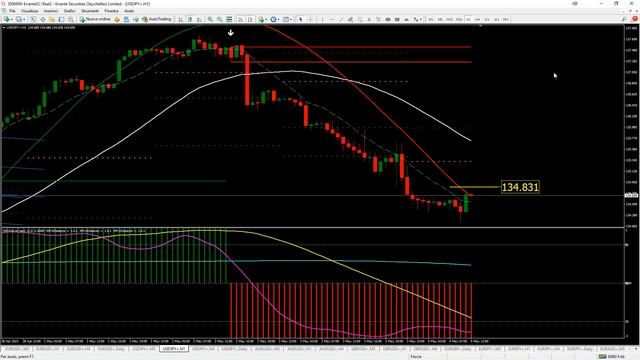Select the active USDJPY+,H1 chart tab
The height and width of the screenshot is (360, 640).
[174, 349]
